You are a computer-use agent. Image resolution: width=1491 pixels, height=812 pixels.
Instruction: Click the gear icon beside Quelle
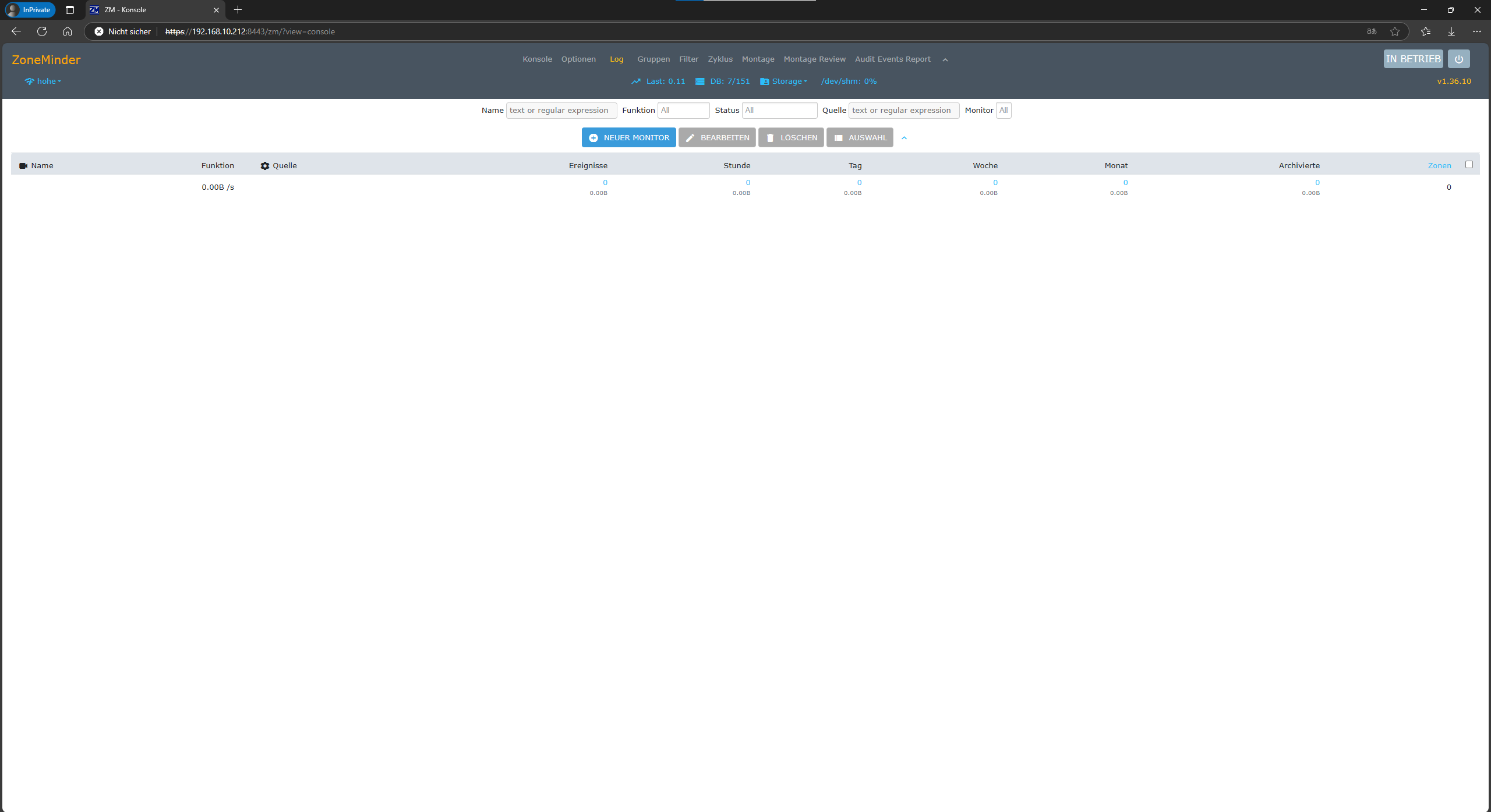(x=265, y=166)
